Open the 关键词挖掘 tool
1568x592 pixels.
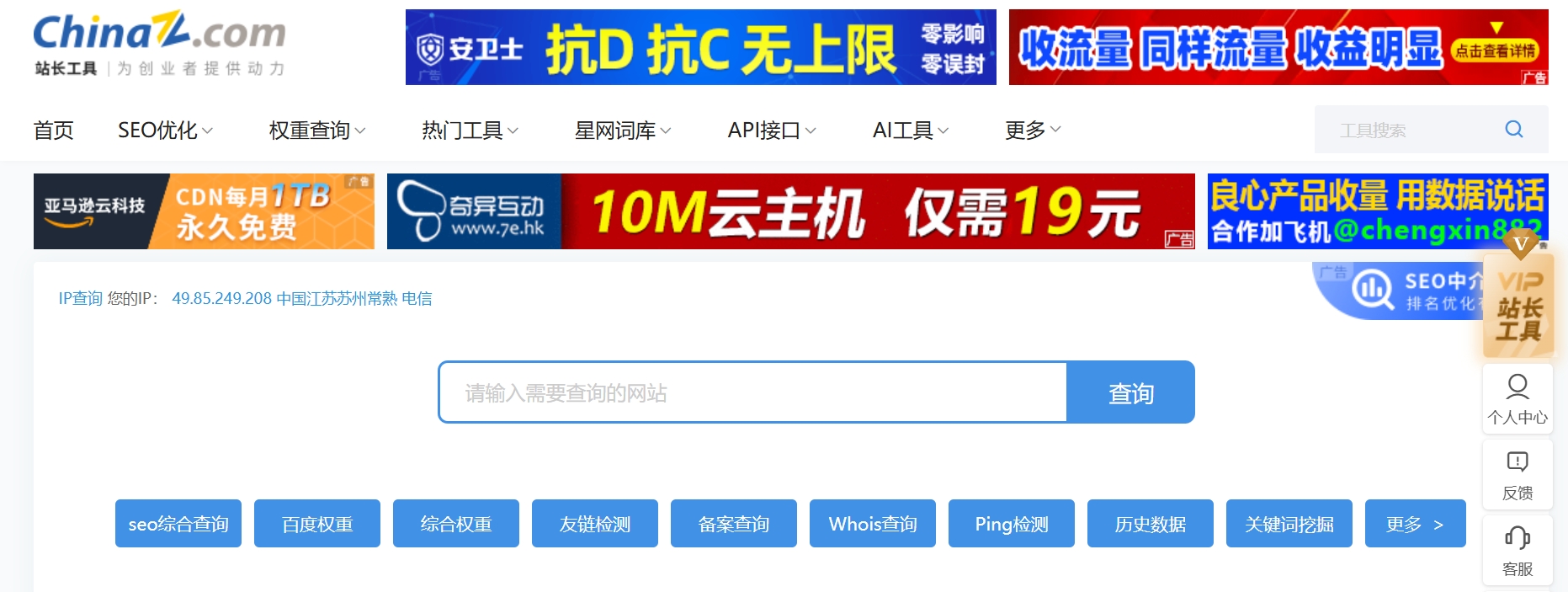(1289, 524)
